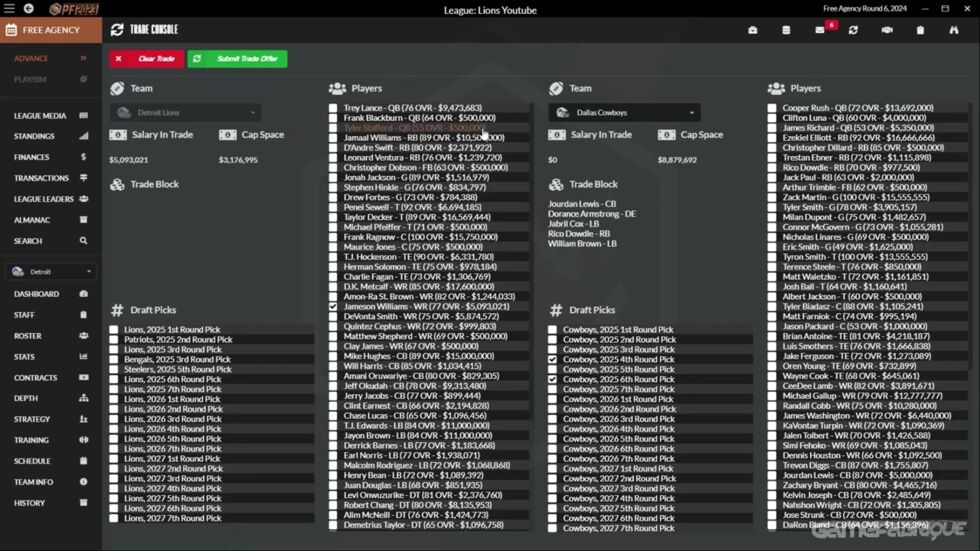
Task: Click the Cowboys cap space value $8,879,692
Action: 677,160
